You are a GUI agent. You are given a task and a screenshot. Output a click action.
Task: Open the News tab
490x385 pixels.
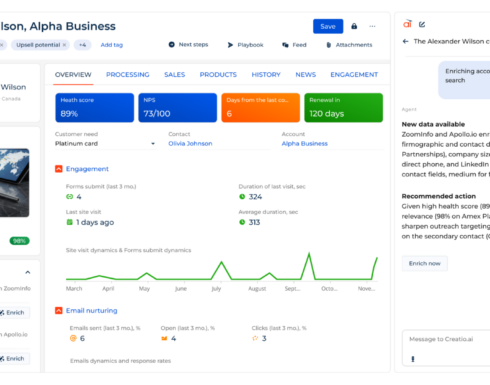click(x=305, y=75)
